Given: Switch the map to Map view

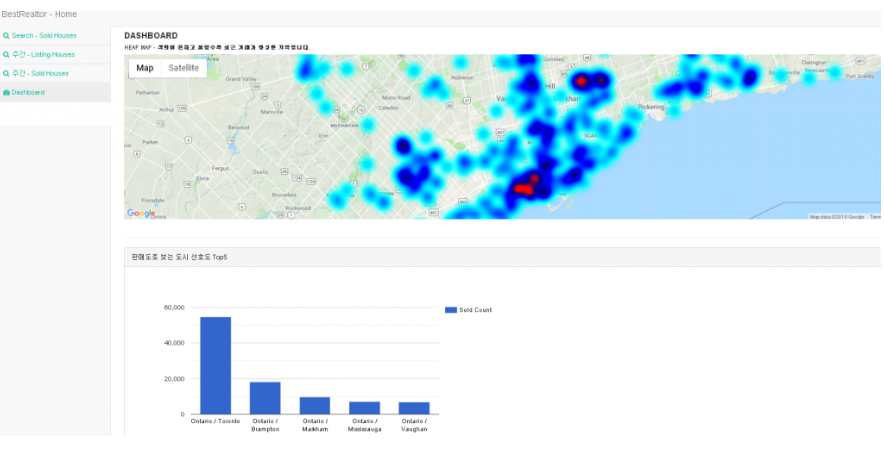Looking at the screenshot, I should pos(145,68).
